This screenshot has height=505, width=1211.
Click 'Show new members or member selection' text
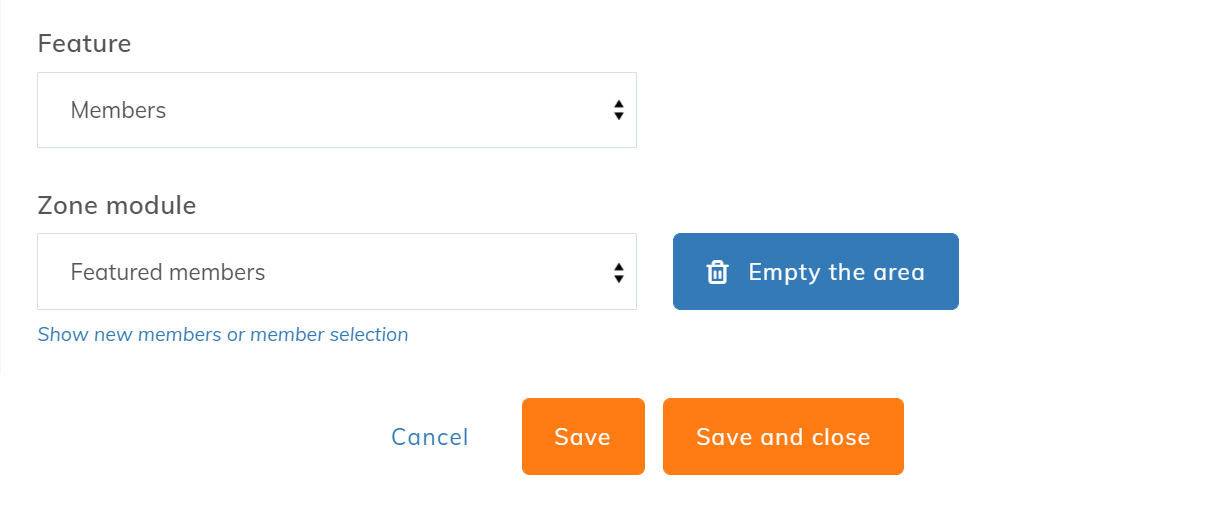tap(223, 334)
